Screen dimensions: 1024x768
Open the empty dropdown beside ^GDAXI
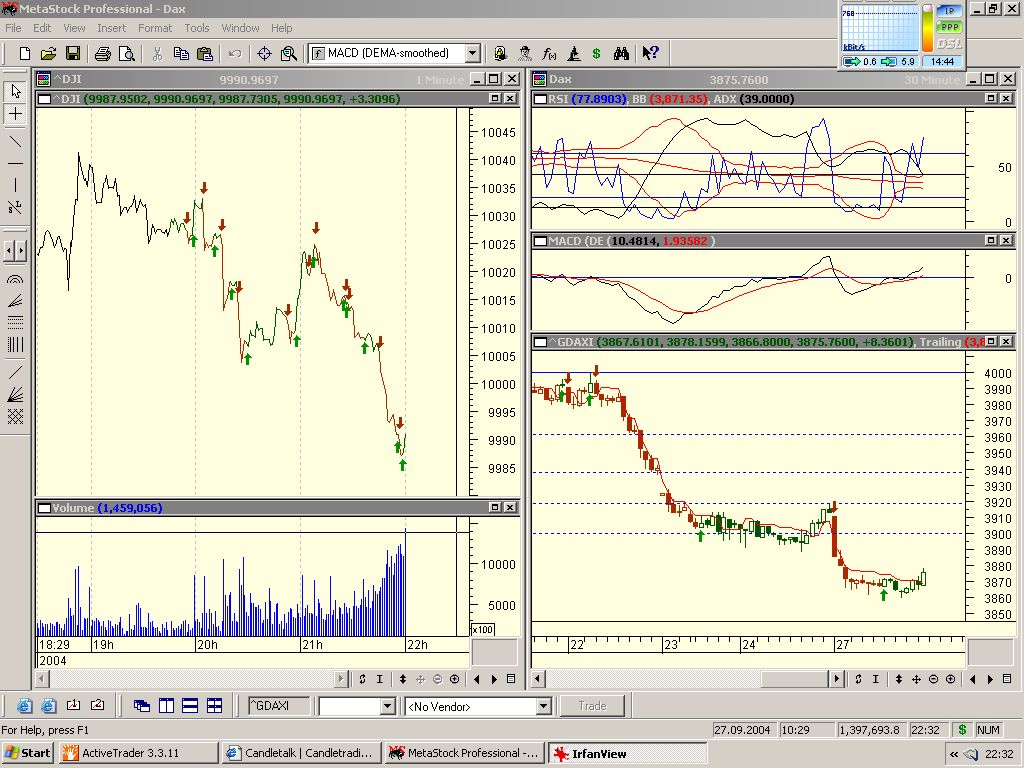(x=387, y=707)
